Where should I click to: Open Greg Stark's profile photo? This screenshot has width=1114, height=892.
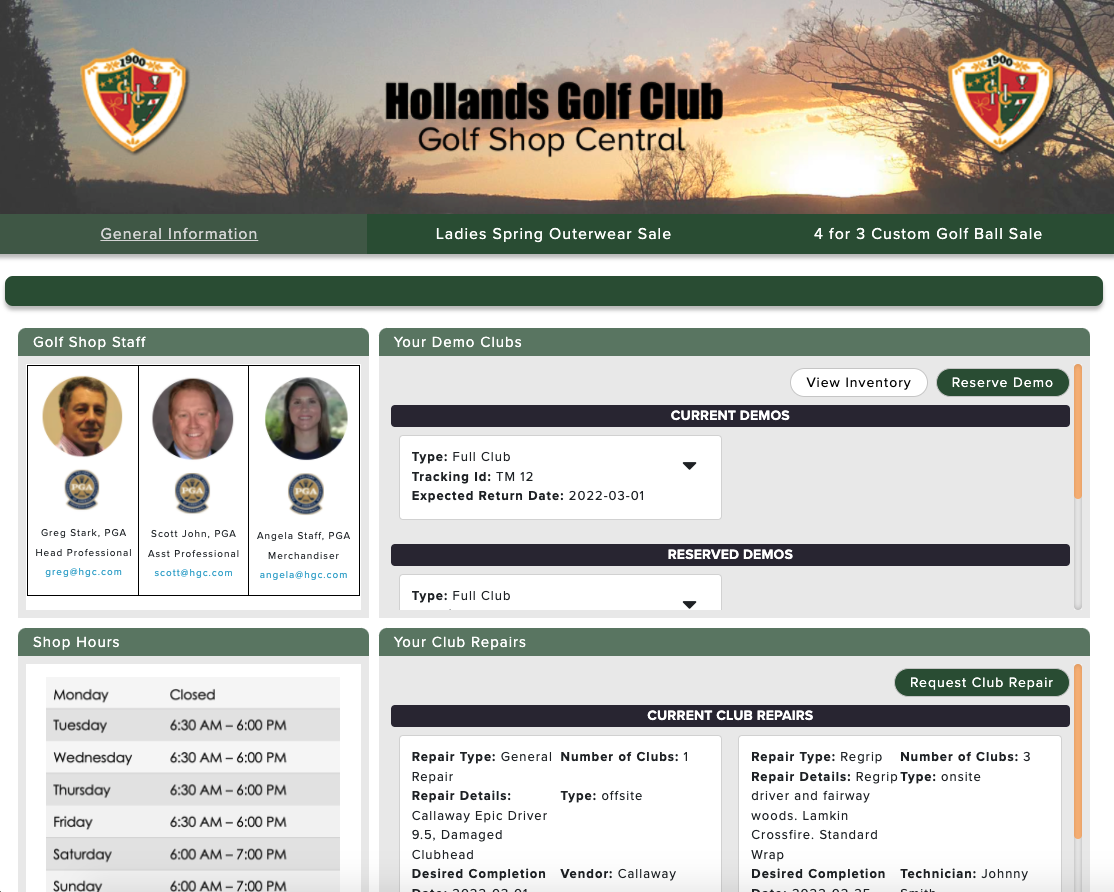coord(82,416)
